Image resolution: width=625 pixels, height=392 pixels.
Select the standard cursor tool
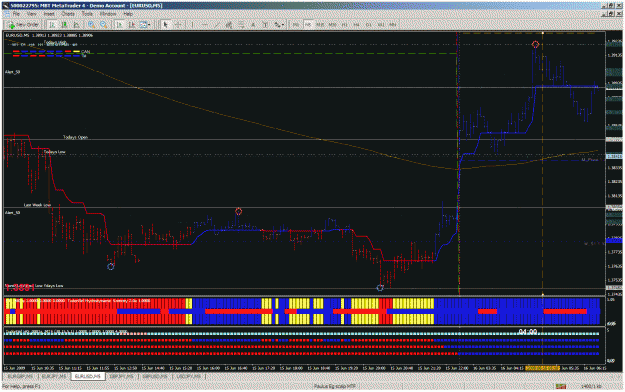(166, 25)
